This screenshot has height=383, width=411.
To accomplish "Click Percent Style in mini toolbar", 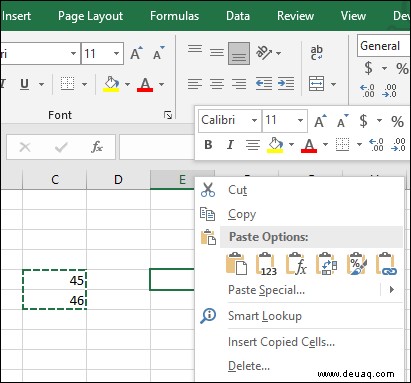I will (x=397, y=122).
